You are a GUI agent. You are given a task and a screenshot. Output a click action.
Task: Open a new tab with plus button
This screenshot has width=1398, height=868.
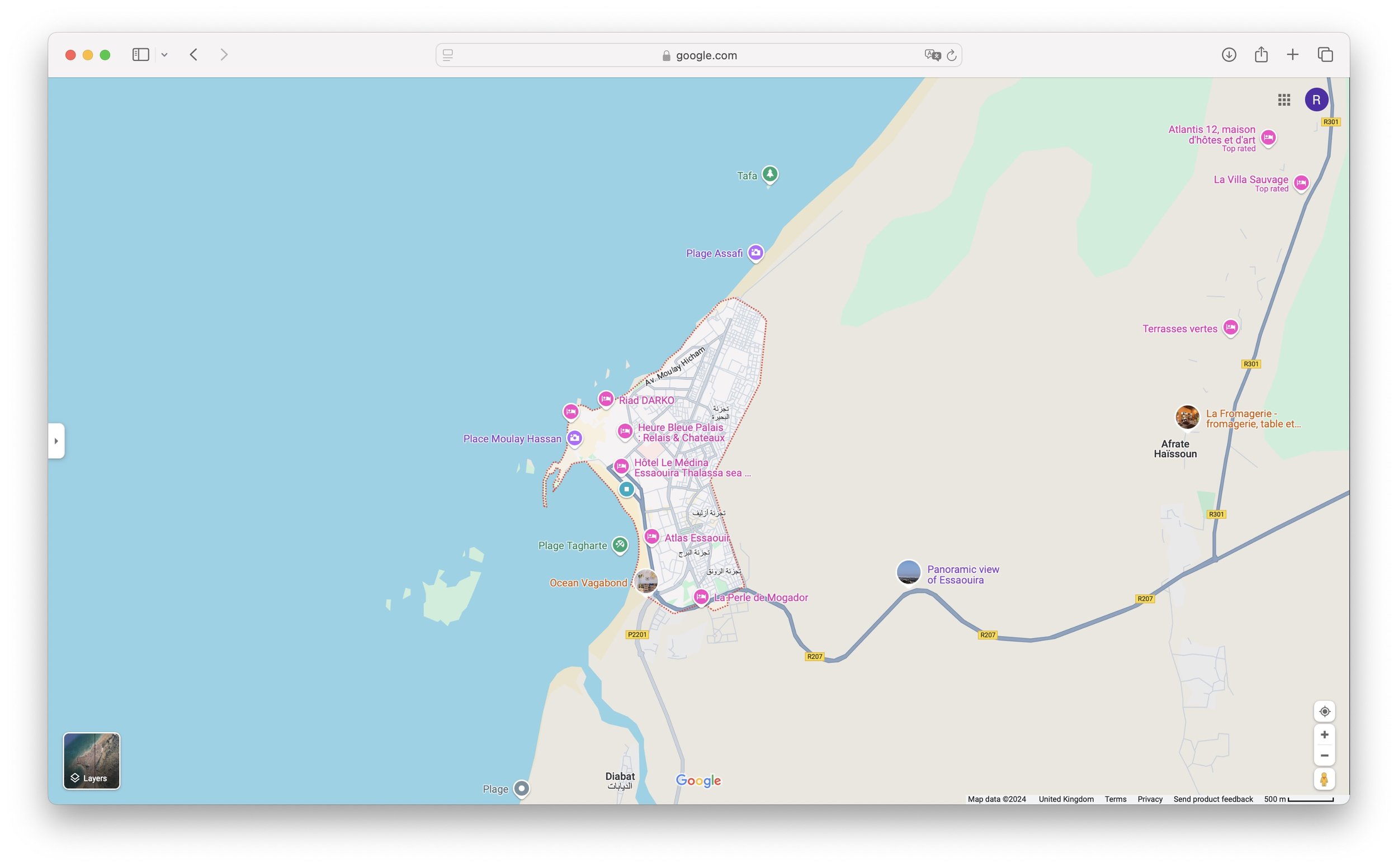tap(1292, 55)
